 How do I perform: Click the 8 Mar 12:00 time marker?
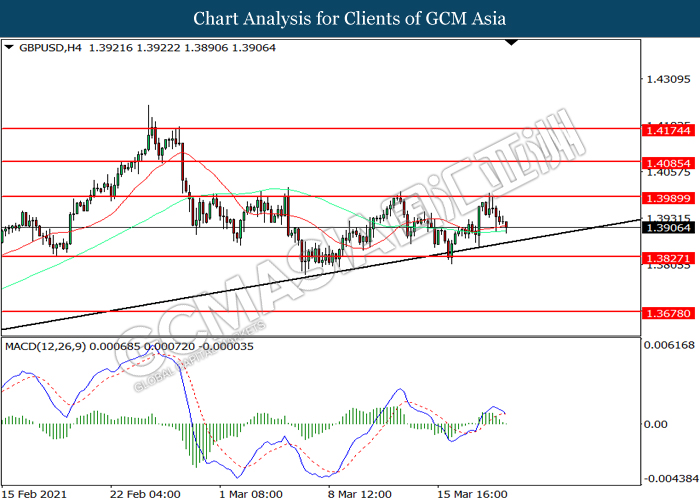coord(360,494)
